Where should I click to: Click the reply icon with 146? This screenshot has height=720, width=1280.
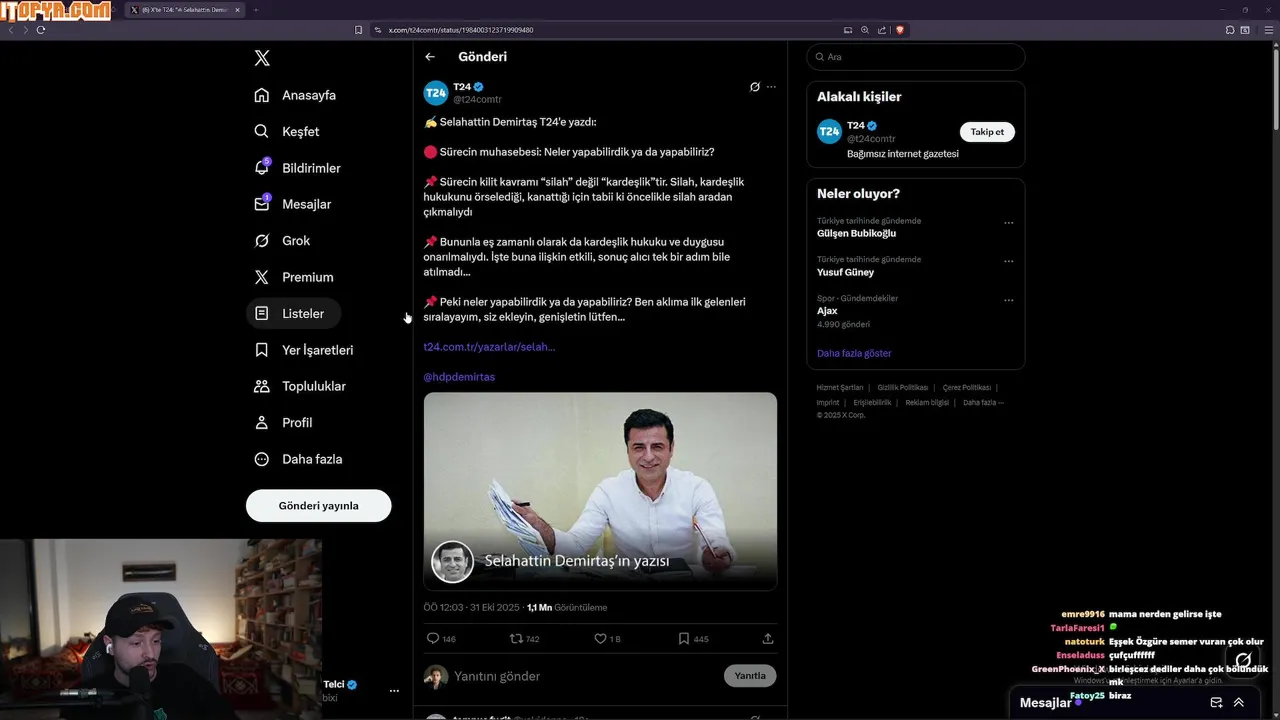433,638
